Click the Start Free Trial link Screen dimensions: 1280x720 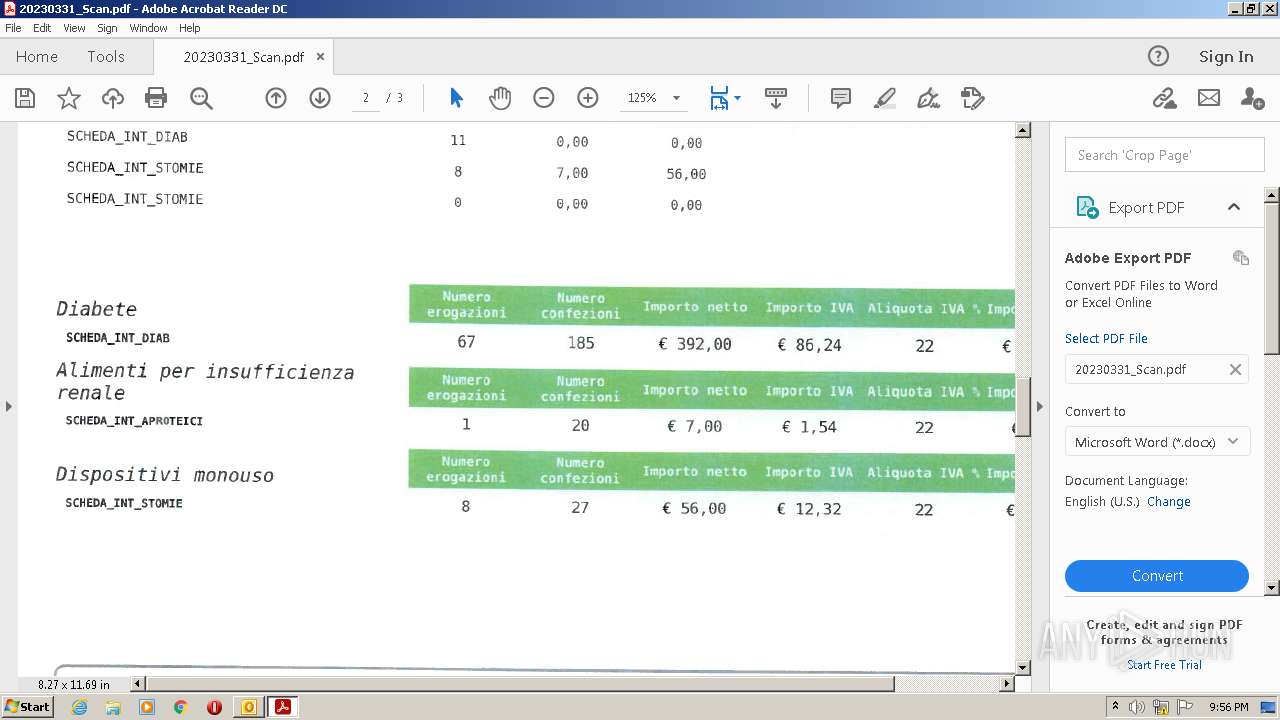[1164, 665]
